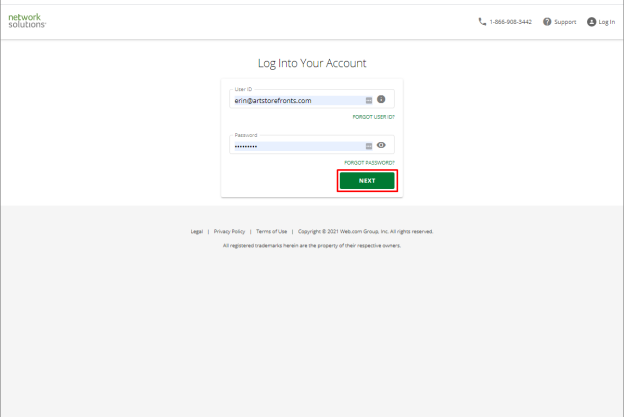The height and width of the screenshot is (417, 624).
Task: Click the Support question mark icon
Action: pyautogui.click(x=547, y=21)
